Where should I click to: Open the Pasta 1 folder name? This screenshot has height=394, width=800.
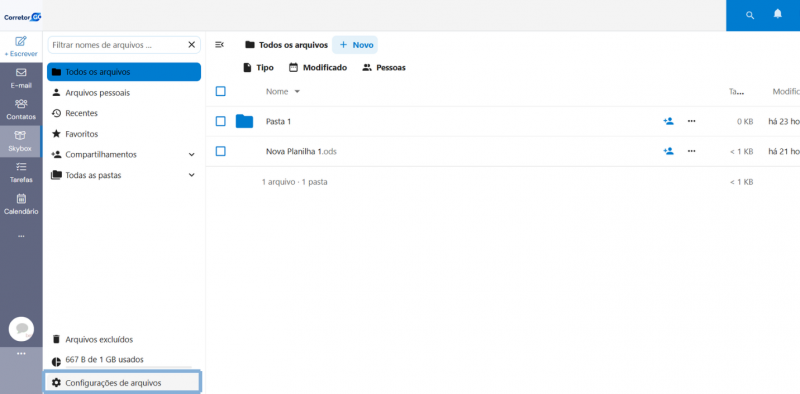pyautogui.click(x=279, y=121)
